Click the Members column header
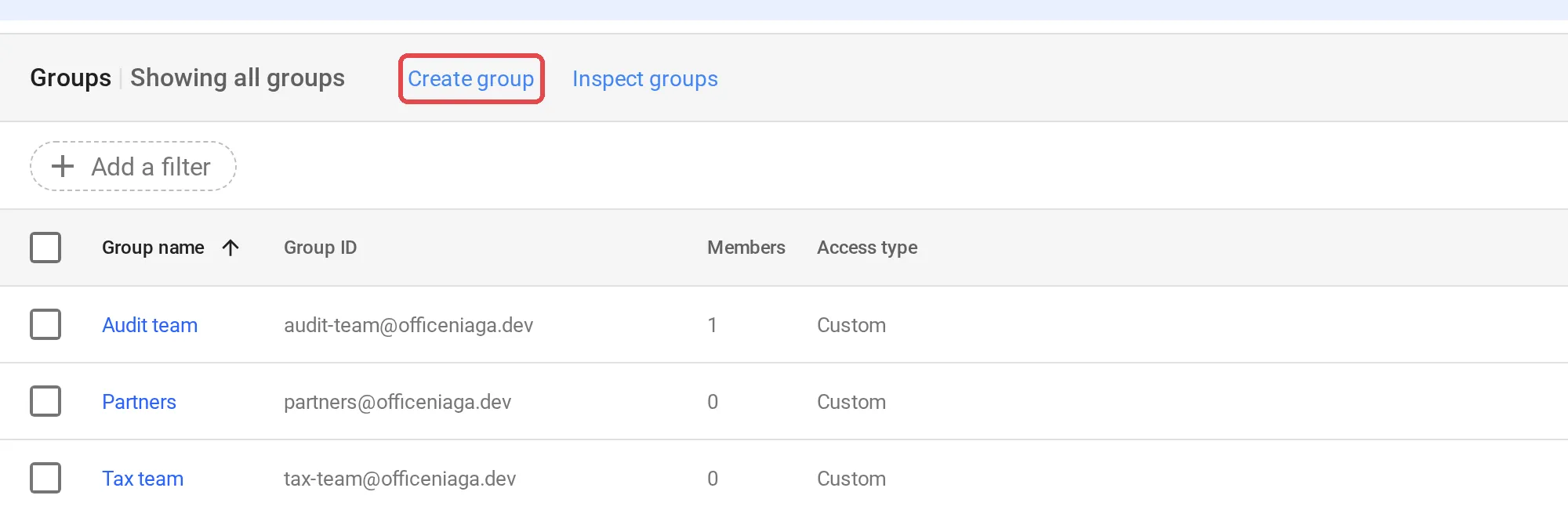The width and height of the screenshot is (1568, 517). tap(746, 248)
